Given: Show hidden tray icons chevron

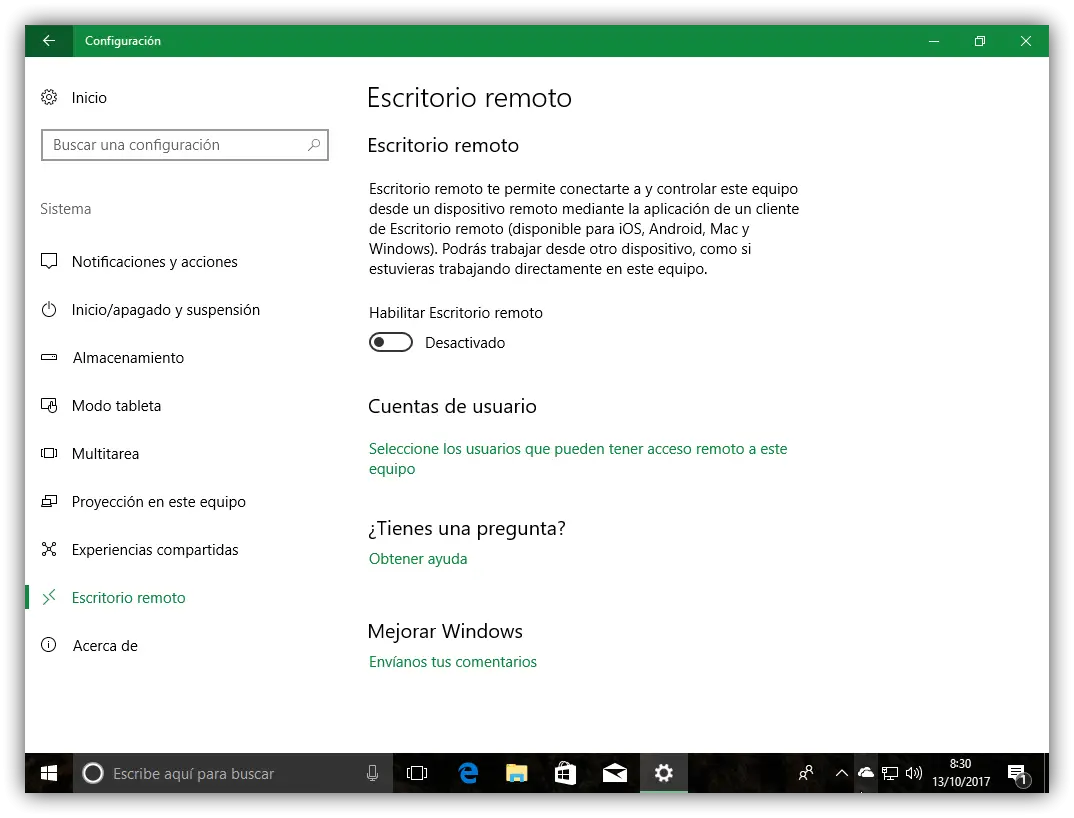Looking at the screenshot, I should coord(842,773).
